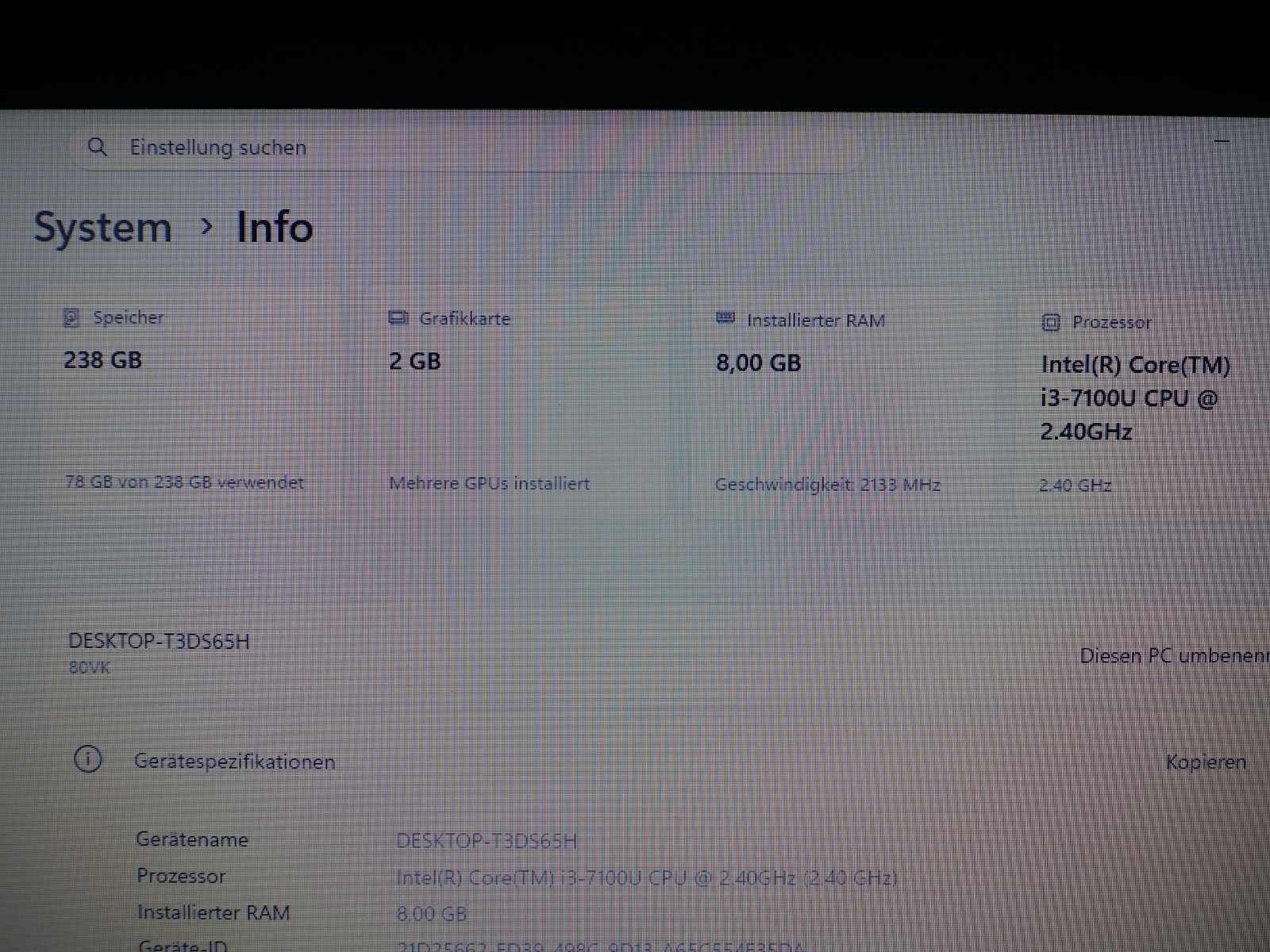Click the search magnifier icon
Image resolution: width=1270 pixels, height=952 pixels.
coord(97,147)
